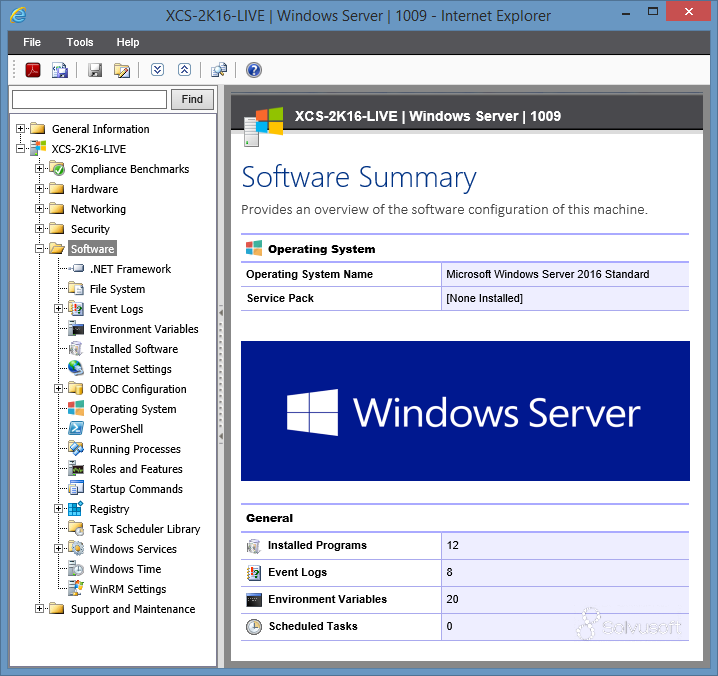Screen dimensions: 718x676
Task: Click the blue help question mark icon
Action: 254,70
